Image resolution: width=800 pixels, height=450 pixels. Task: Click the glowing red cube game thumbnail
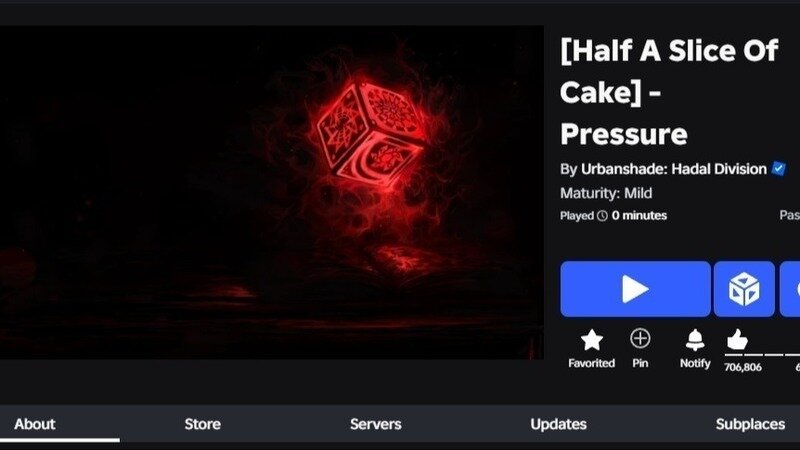271,192
